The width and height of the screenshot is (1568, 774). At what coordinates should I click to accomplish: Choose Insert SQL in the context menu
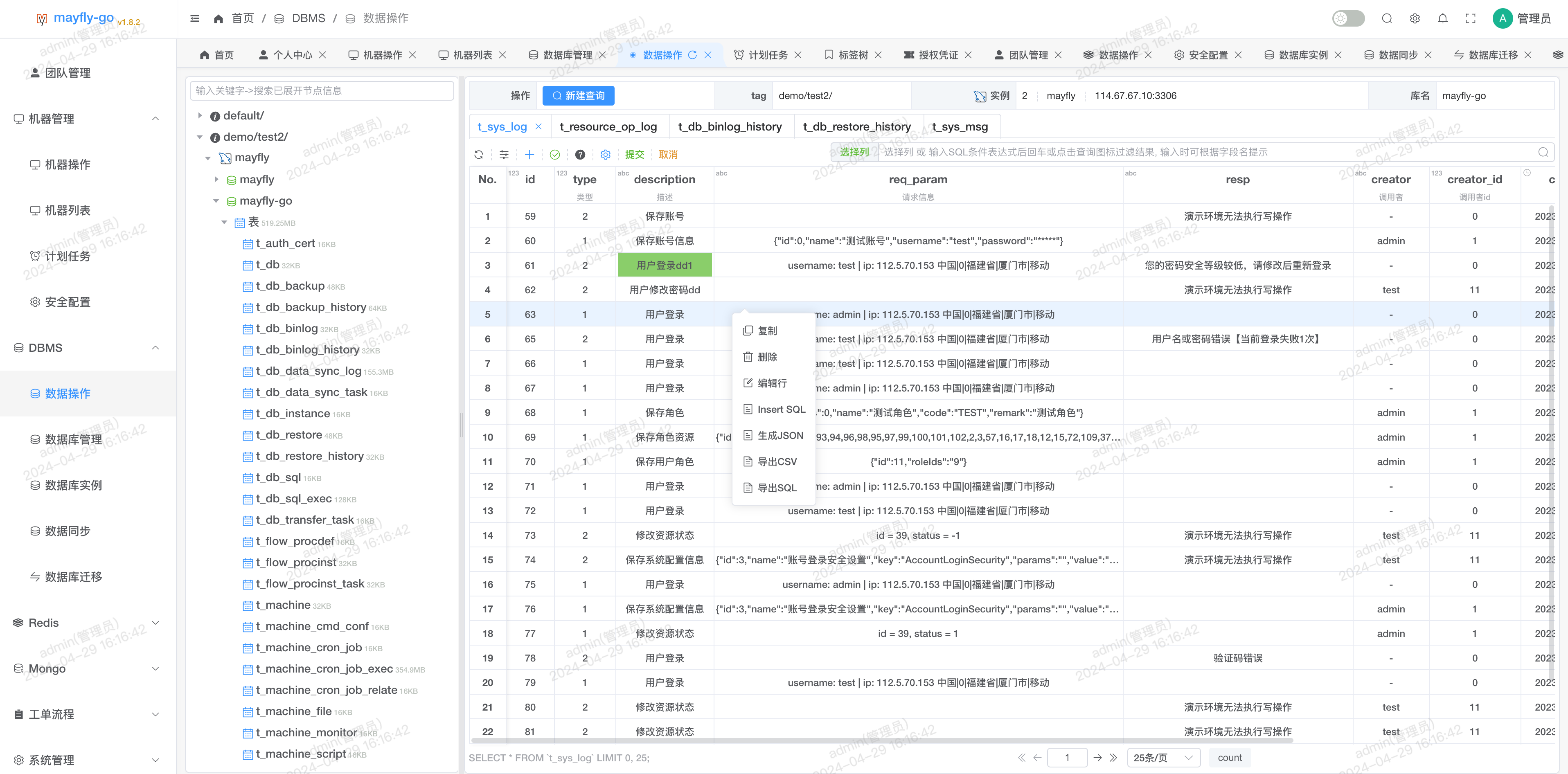tap(774, 409)
